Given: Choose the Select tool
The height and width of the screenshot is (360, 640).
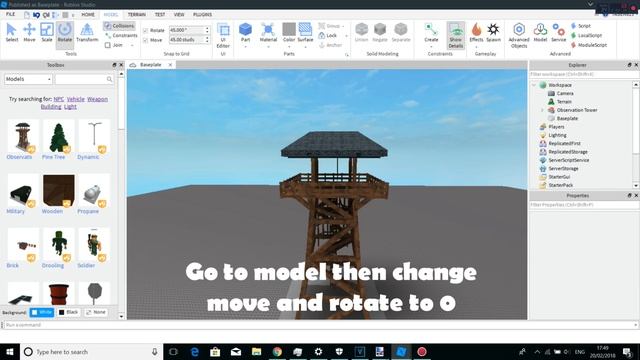Looking at the screenshot, I should pos(12,32).
